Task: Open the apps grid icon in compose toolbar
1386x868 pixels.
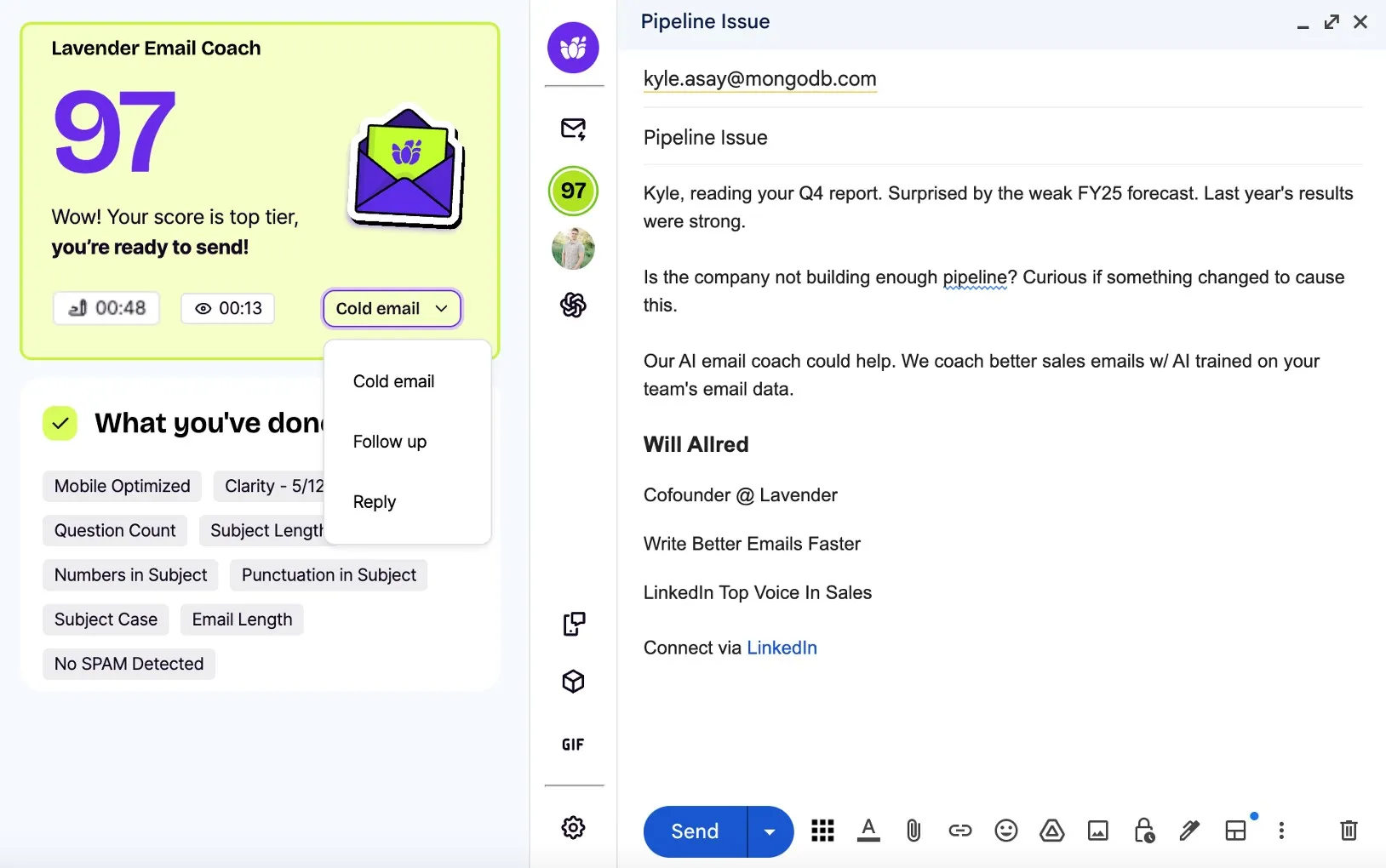Action: [822, 831]
